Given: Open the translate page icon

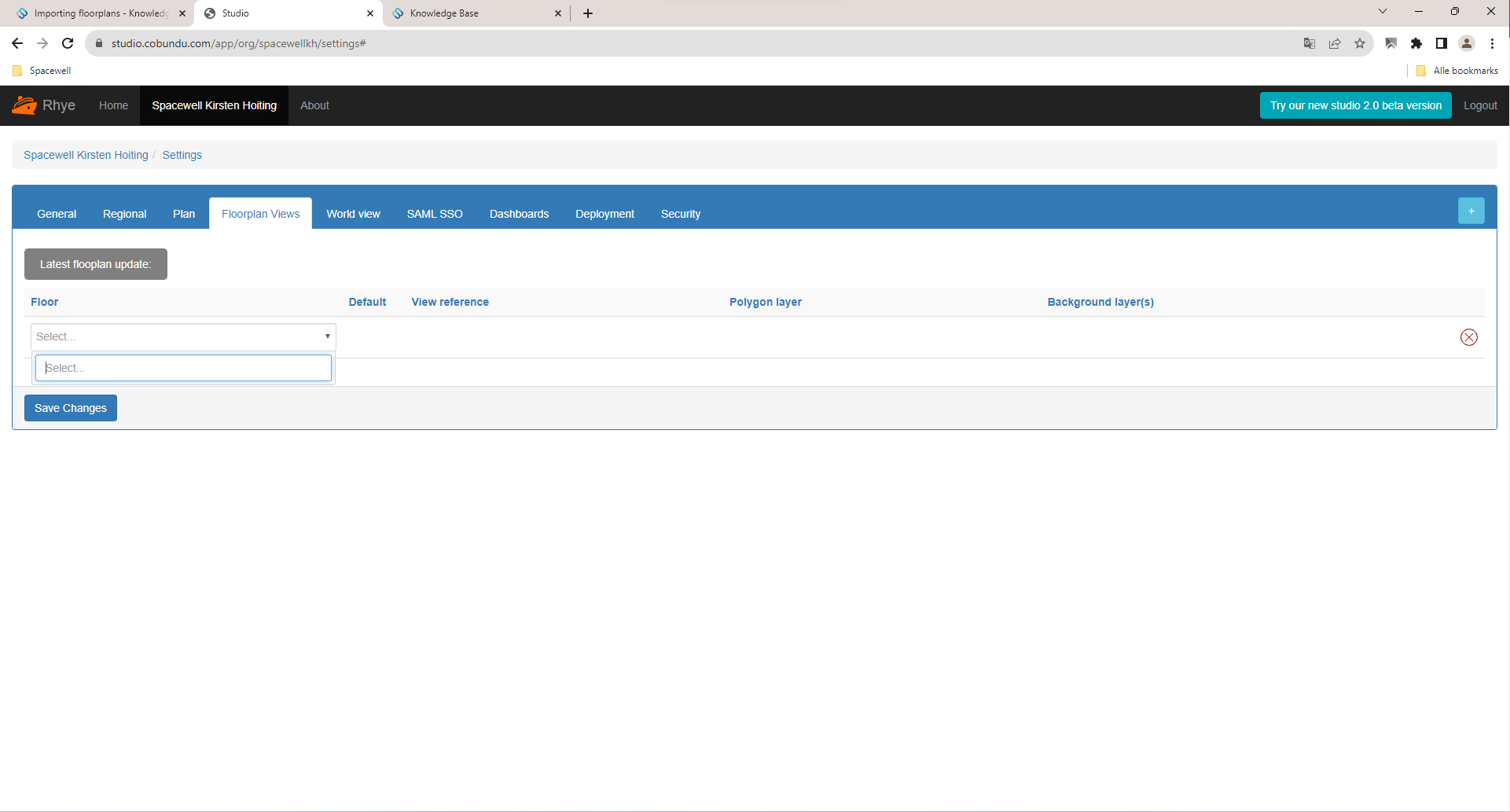Looking at the screenshot, I should pos(1310,43).
